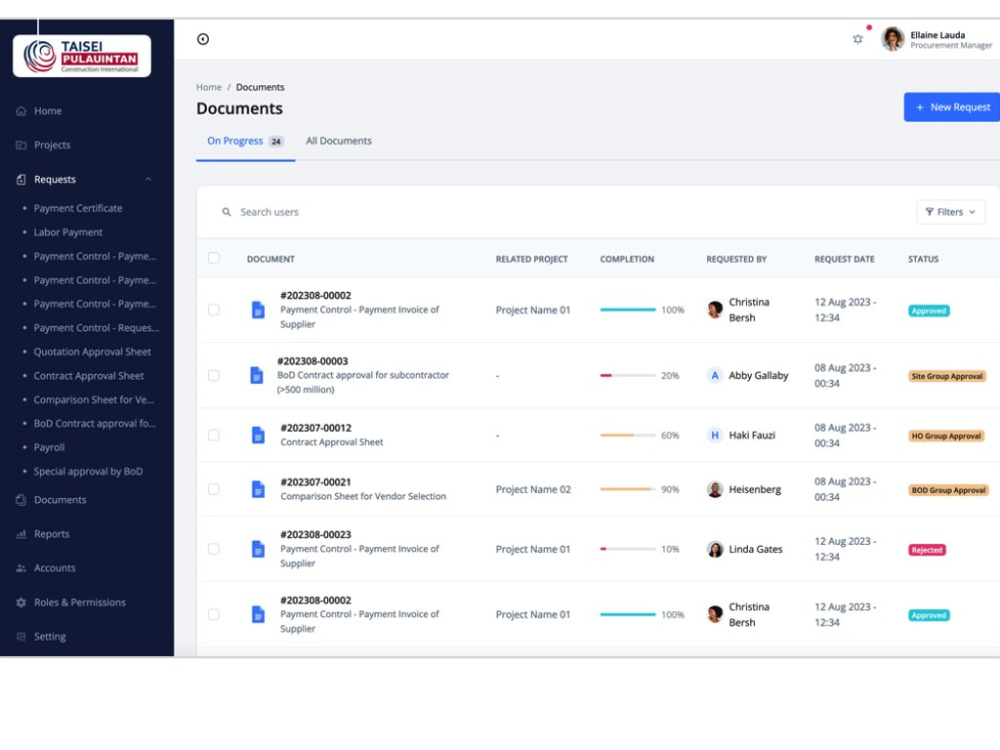Viewport: 1000px width, 750px height.
Task: Click Haki Fauzi's initial avatar
Action: pyautogui.click(x=715, y=436)
